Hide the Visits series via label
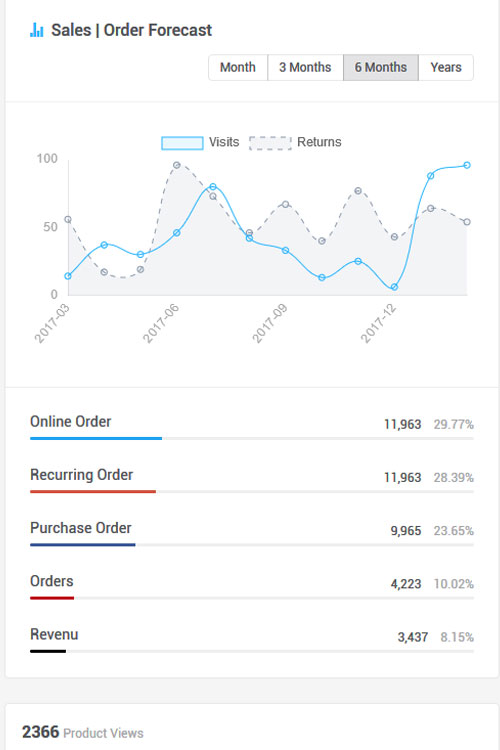 [x=224, y=142]
